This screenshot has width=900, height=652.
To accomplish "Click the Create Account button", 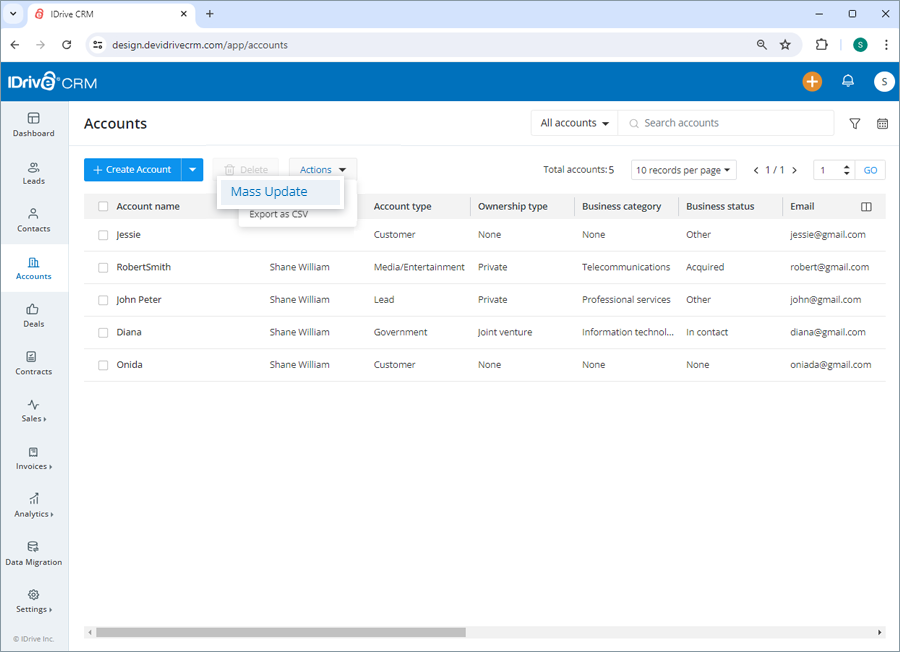I will pyautogui.click(x=135, y=169).
